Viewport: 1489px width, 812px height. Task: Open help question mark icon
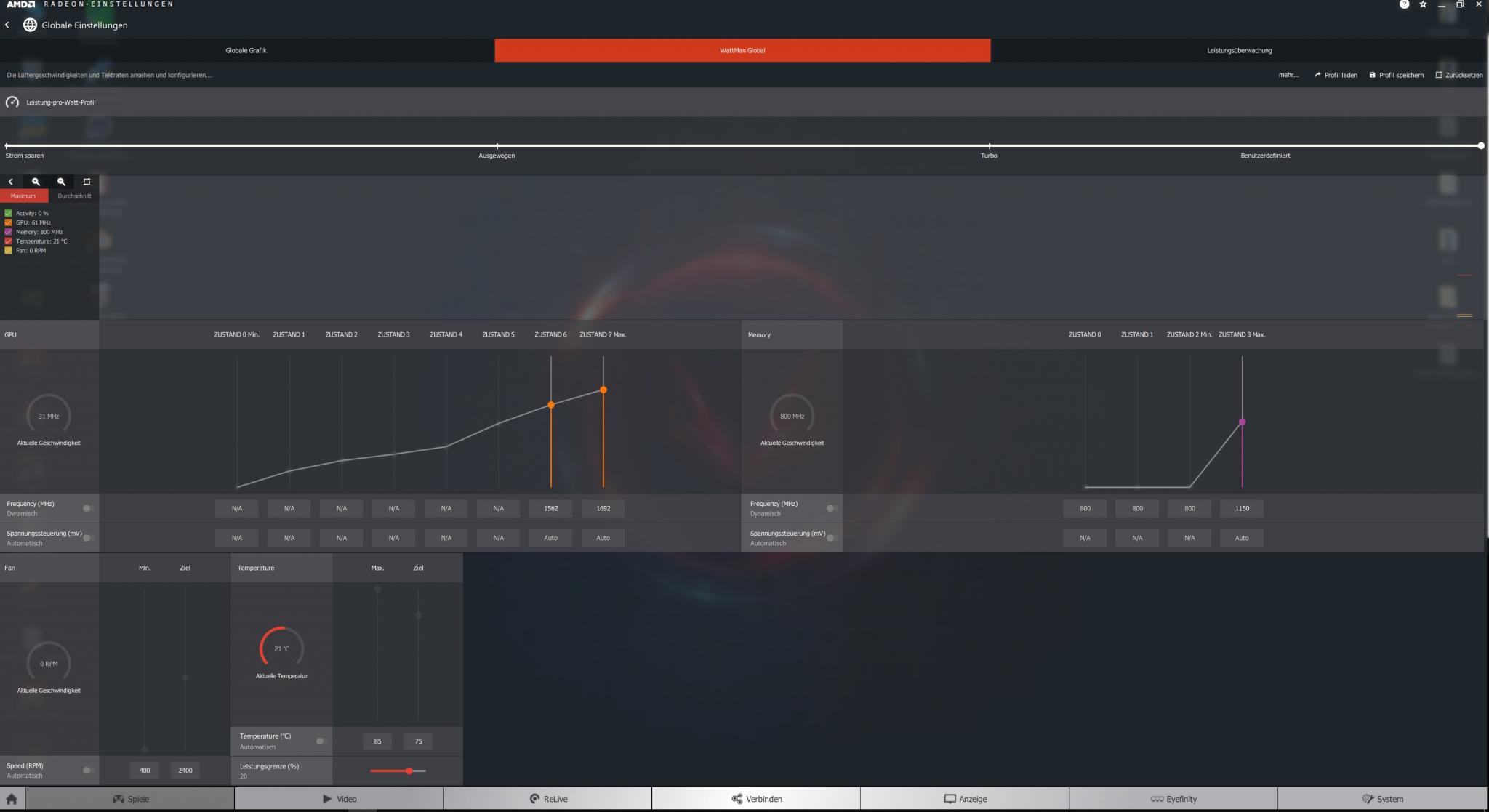click(1404, 4)
